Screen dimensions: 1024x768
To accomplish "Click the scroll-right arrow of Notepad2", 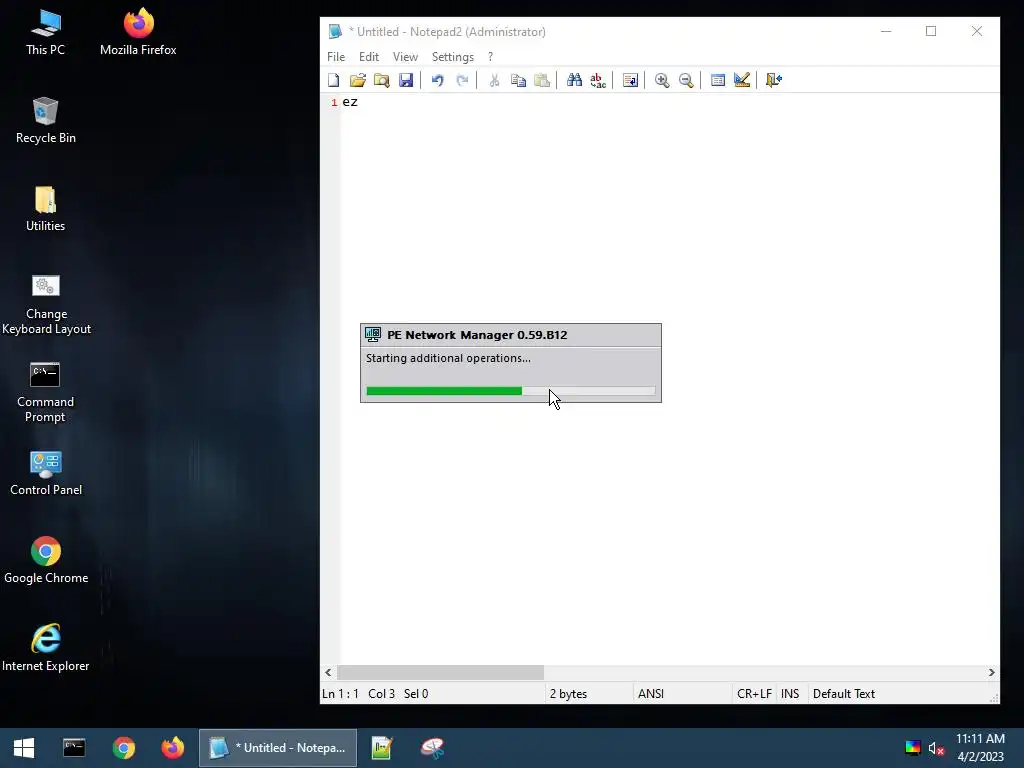I will (991, 672).
